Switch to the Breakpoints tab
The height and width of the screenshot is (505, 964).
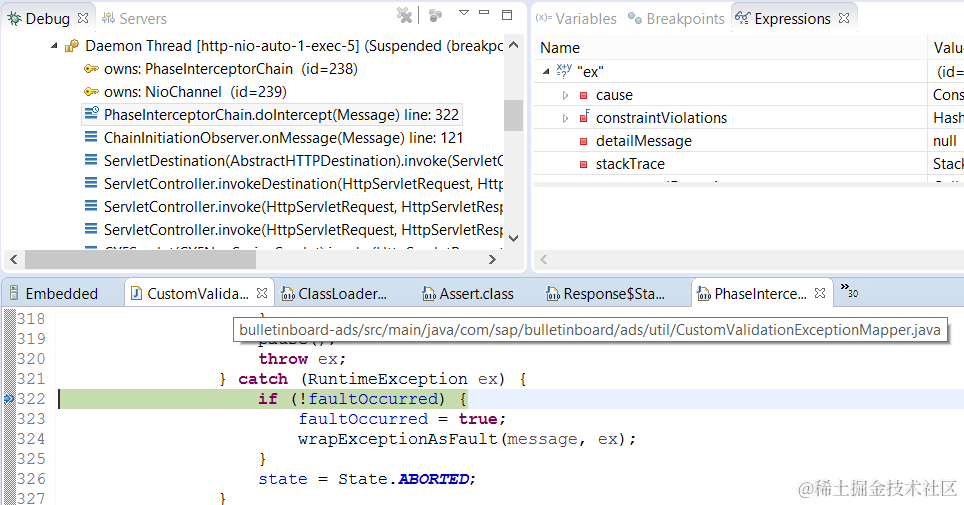676,18
